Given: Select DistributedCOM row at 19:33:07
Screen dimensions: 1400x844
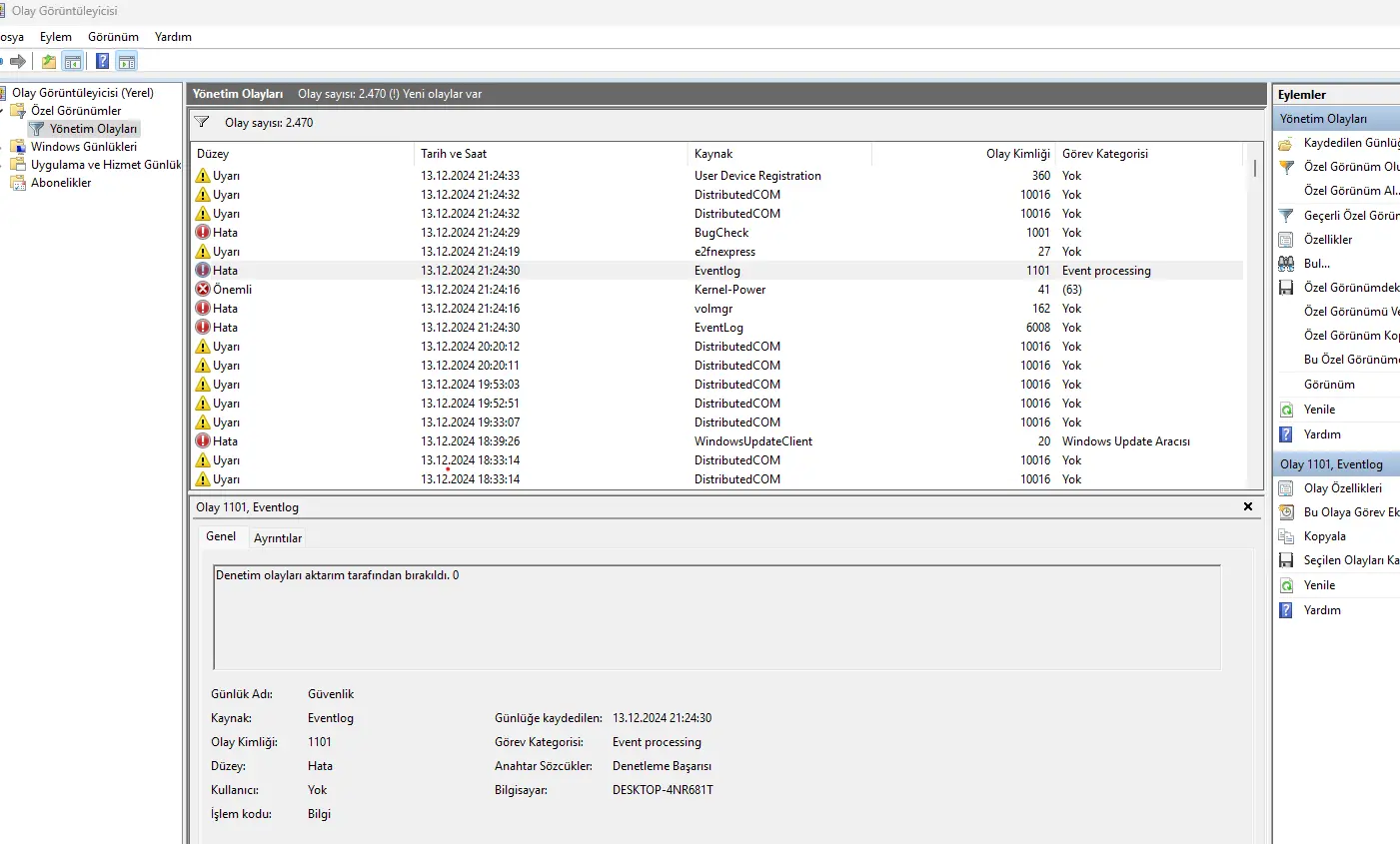Looking at the screenshot, I should [716, 422].
